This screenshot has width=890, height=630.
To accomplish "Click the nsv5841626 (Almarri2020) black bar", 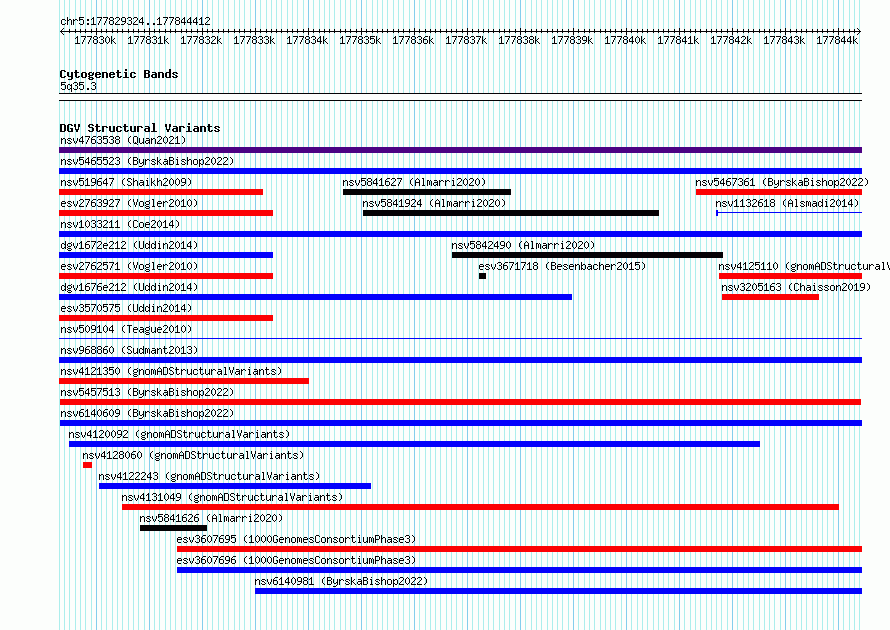I will tap(174, 528).
